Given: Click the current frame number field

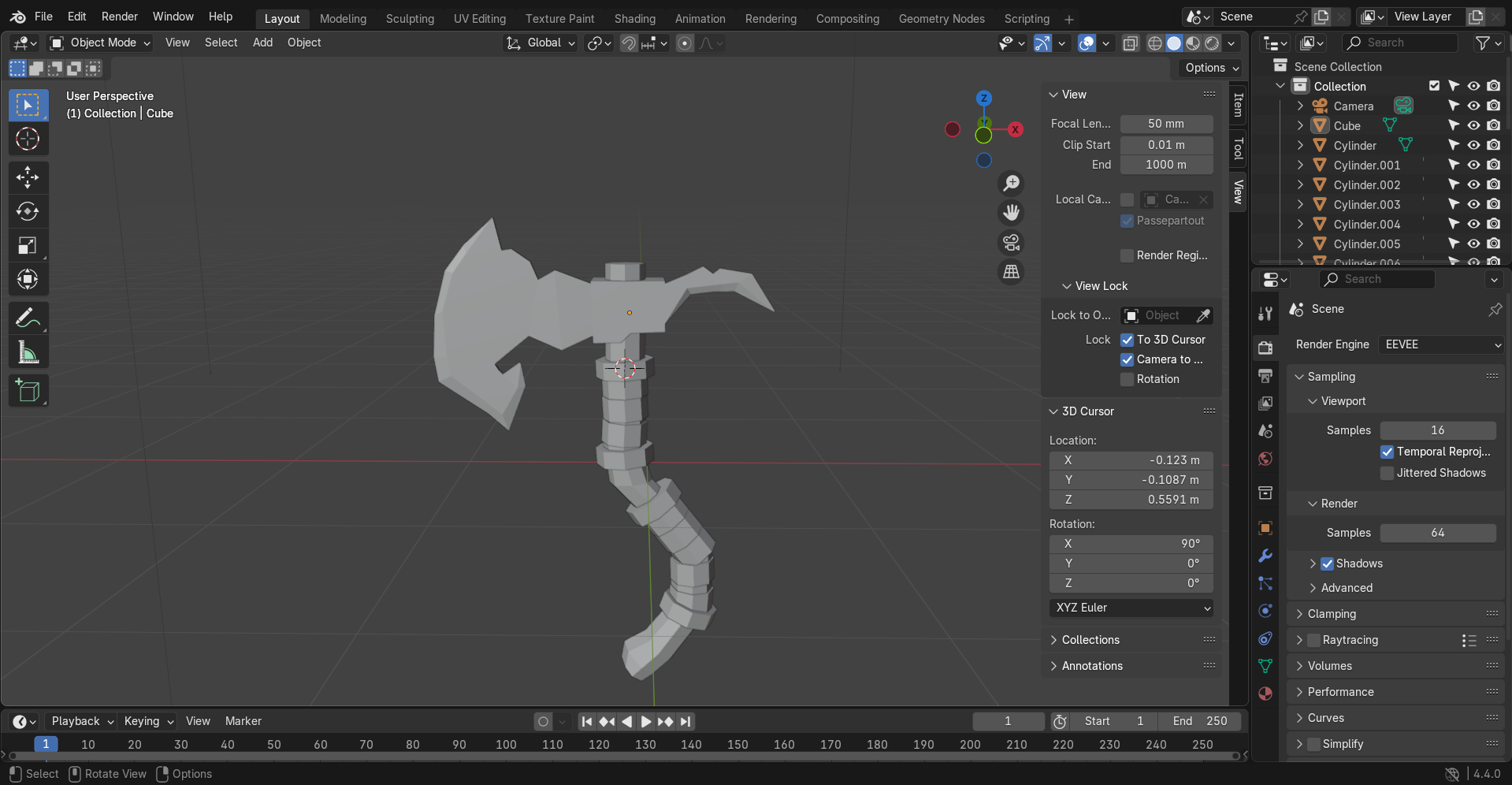Looking at the screenshot, I should click(x=1008, y=721).
